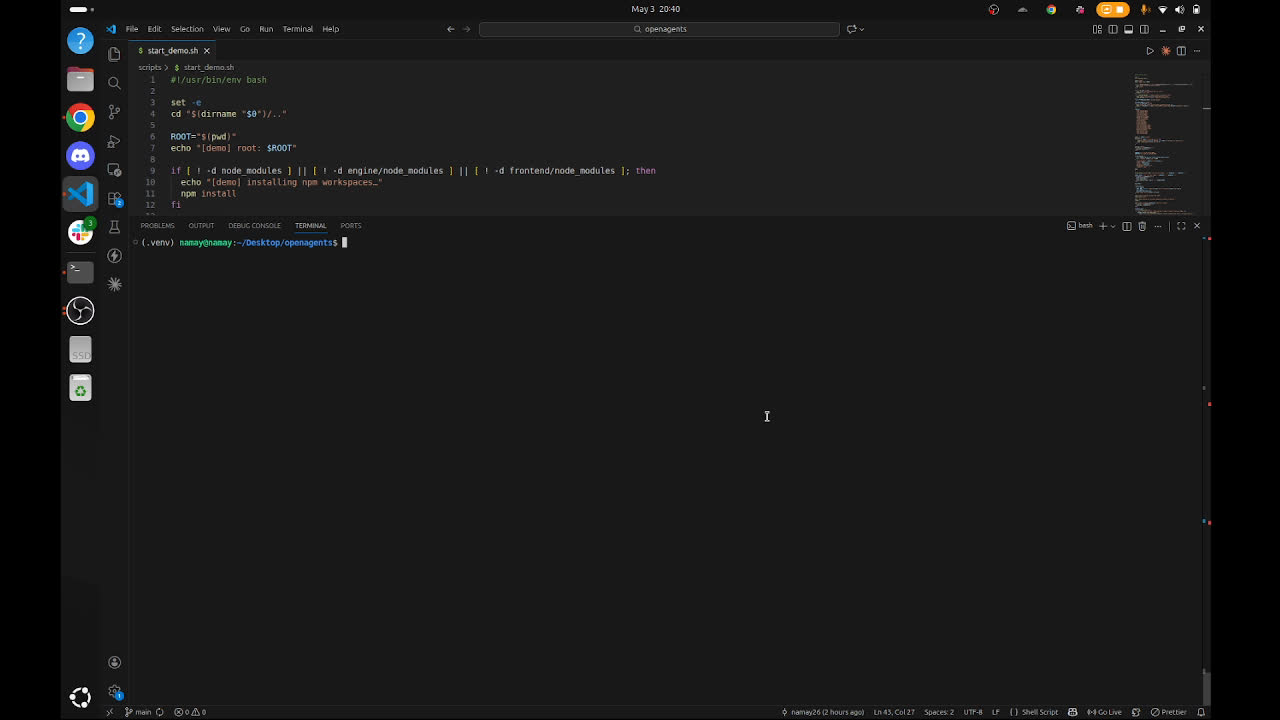Open the Terminal menu in the menu bar
This screenshot has height=720, width=1280.
(x=297, y=29)
